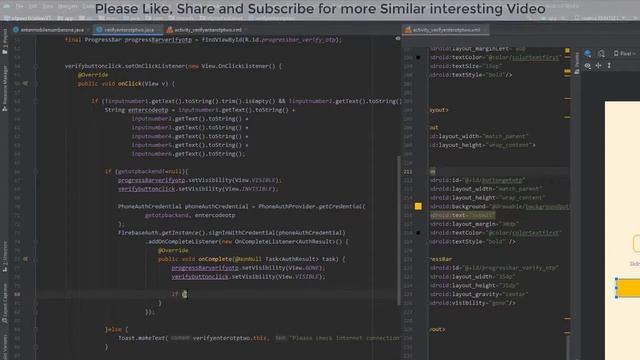Click the inputnumber6.getText().toString() line
Image resolution: width=640 pixels, height=360 pixels.
(188, 154)
